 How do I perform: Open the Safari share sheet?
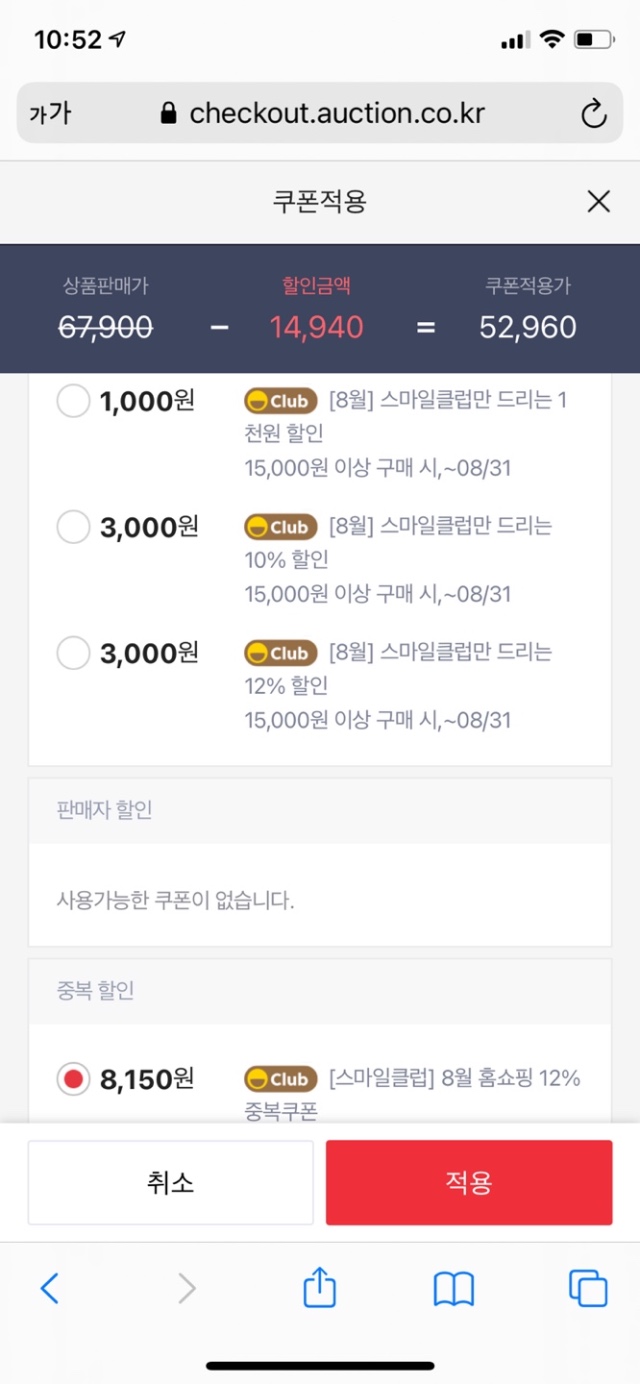[319, 1287]
